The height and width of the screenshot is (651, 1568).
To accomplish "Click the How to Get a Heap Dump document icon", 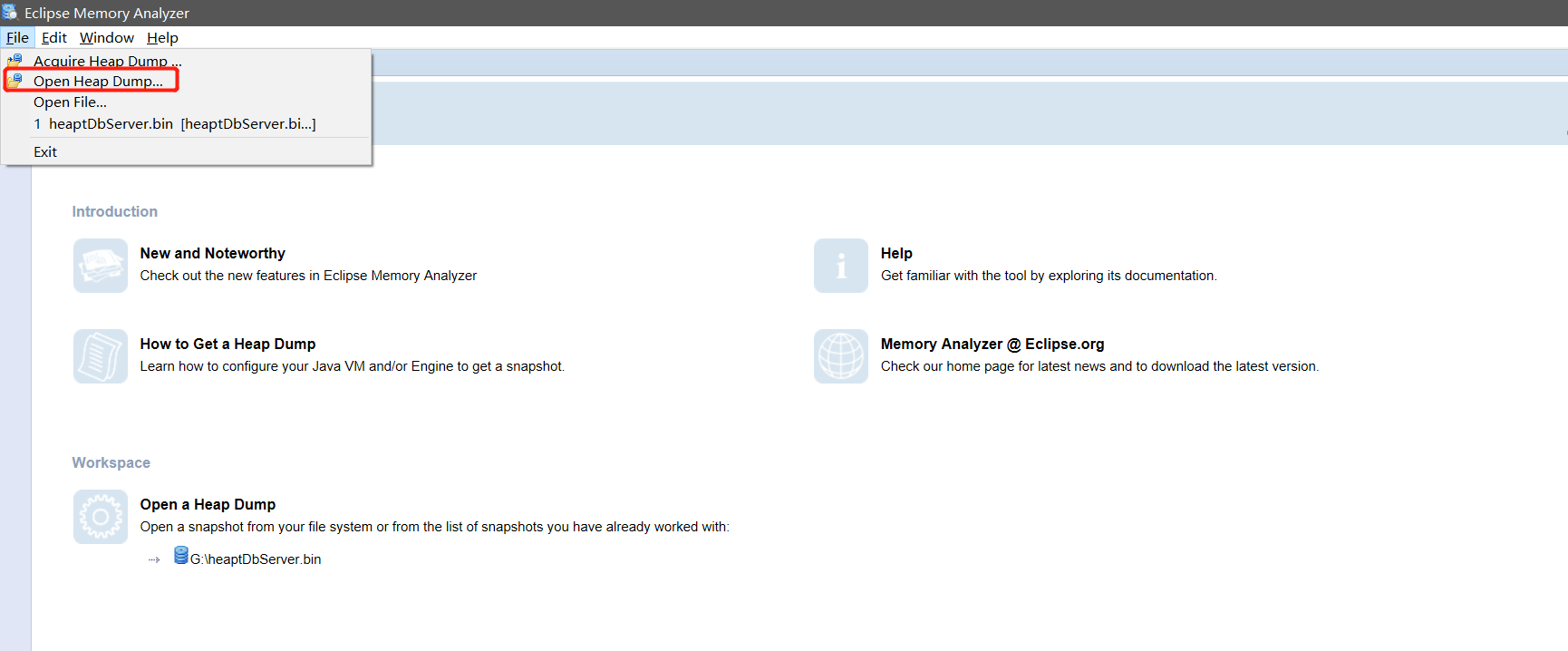I will pyautogui.click(x=101, y=356).
